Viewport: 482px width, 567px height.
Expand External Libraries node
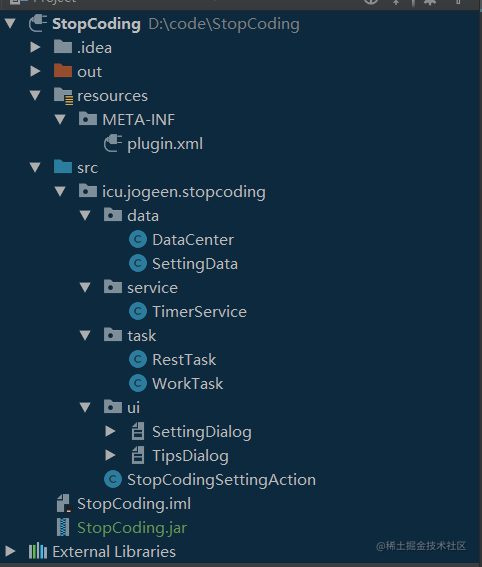(10, 551)
